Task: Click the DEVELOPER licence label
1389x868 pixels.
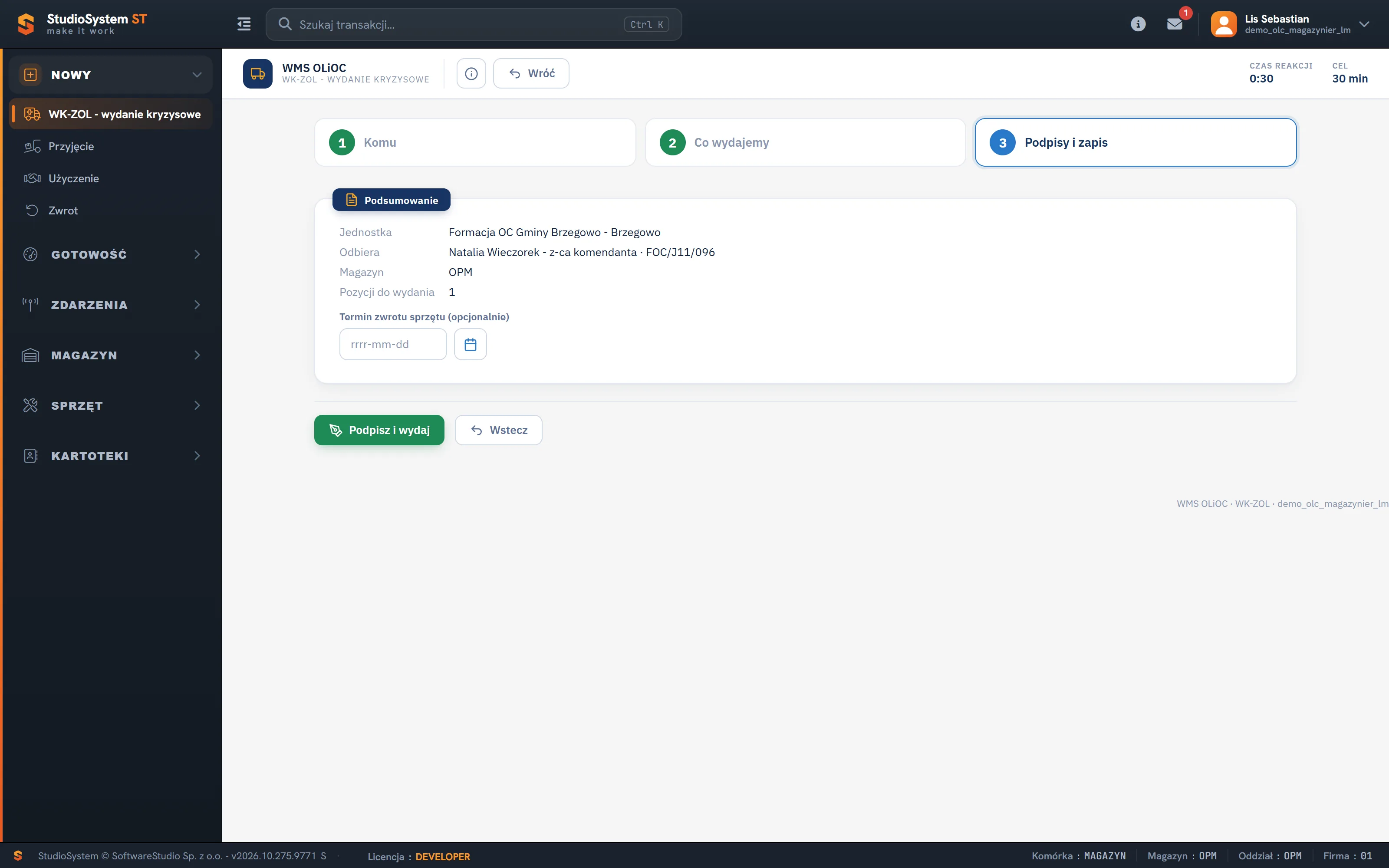Action: (443, 857)
